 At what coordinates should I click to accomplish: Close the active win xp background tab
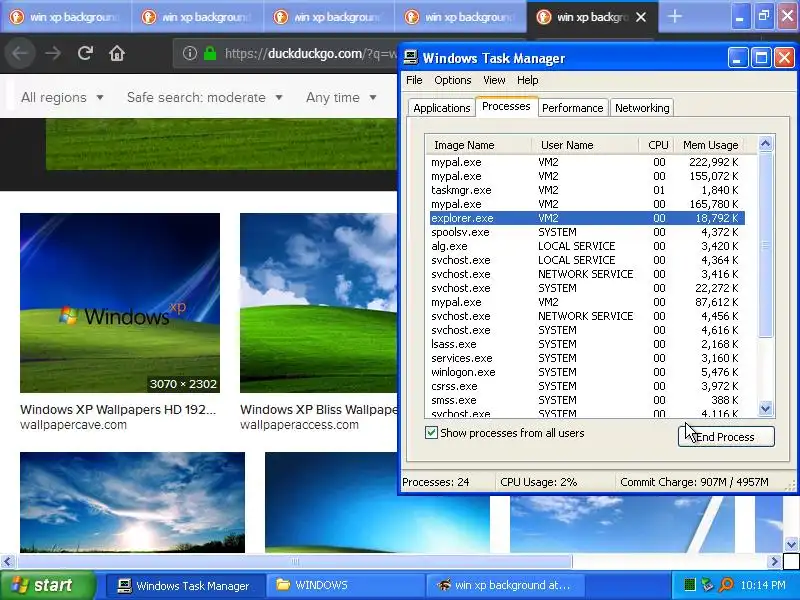click(x=641, y=17)
